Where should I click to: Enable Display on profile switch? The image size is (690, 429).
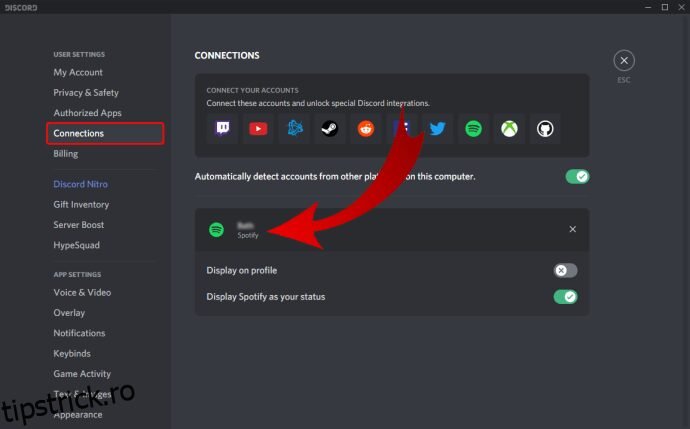click(565, 270)
